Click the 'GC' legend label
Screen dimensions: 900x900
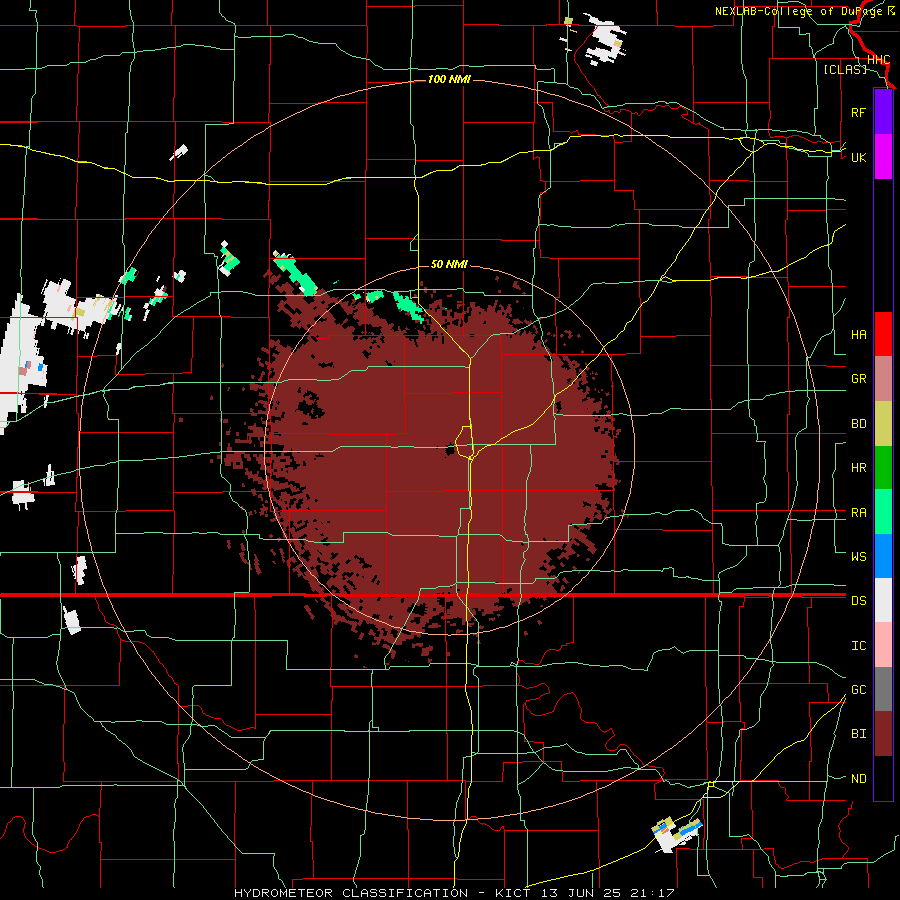[858, 689]
